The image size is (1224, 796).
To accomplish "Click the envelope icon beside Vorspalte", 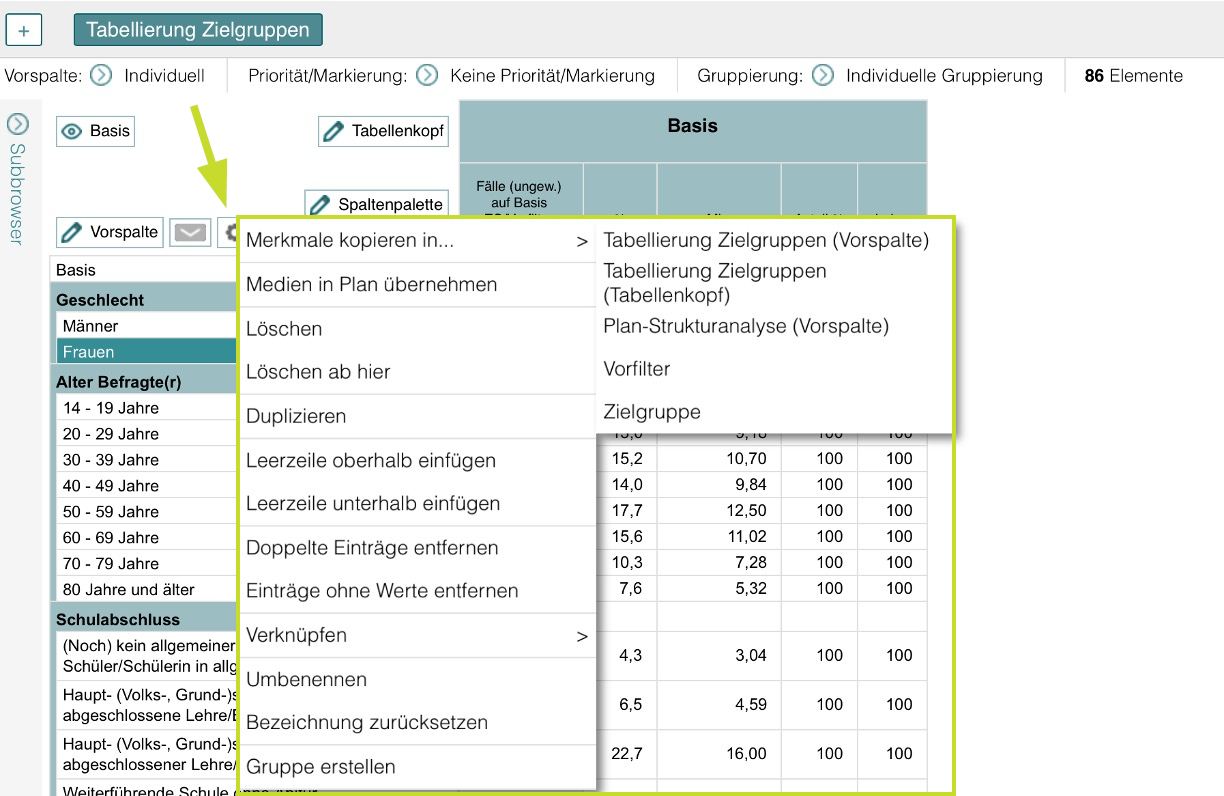I will (190, 231).
